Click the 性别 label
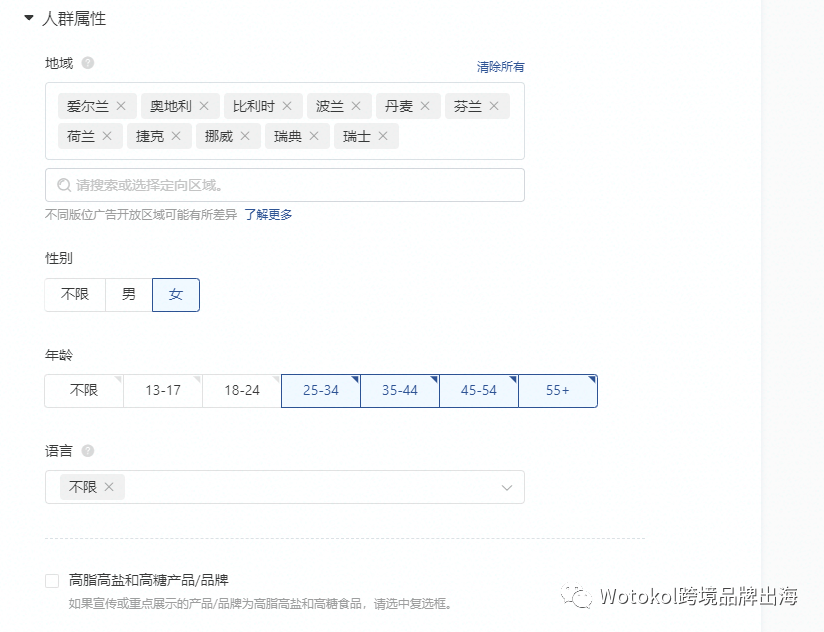This screenshot has height=632, width=824. point(59,258)
